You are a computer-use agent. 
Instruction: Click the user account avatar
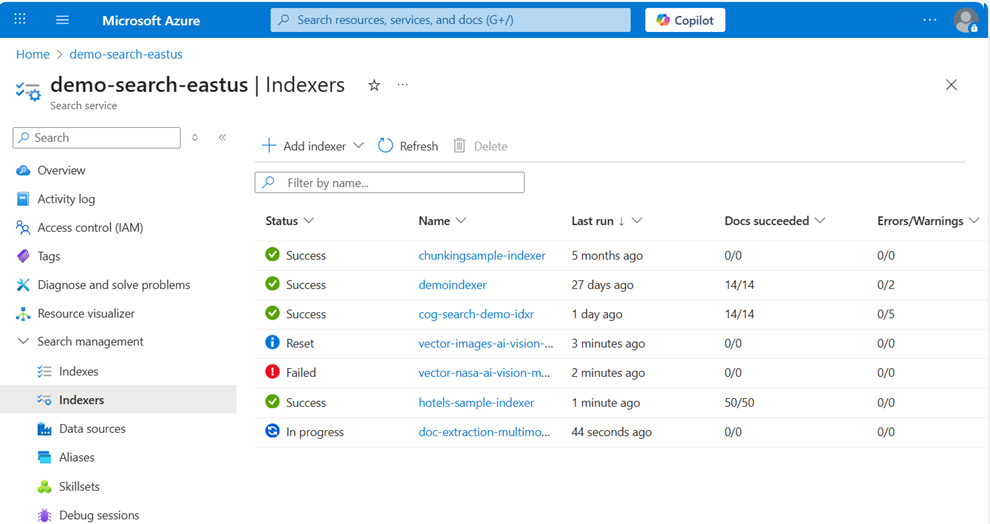pyautogui.click(x=965, y=20)
